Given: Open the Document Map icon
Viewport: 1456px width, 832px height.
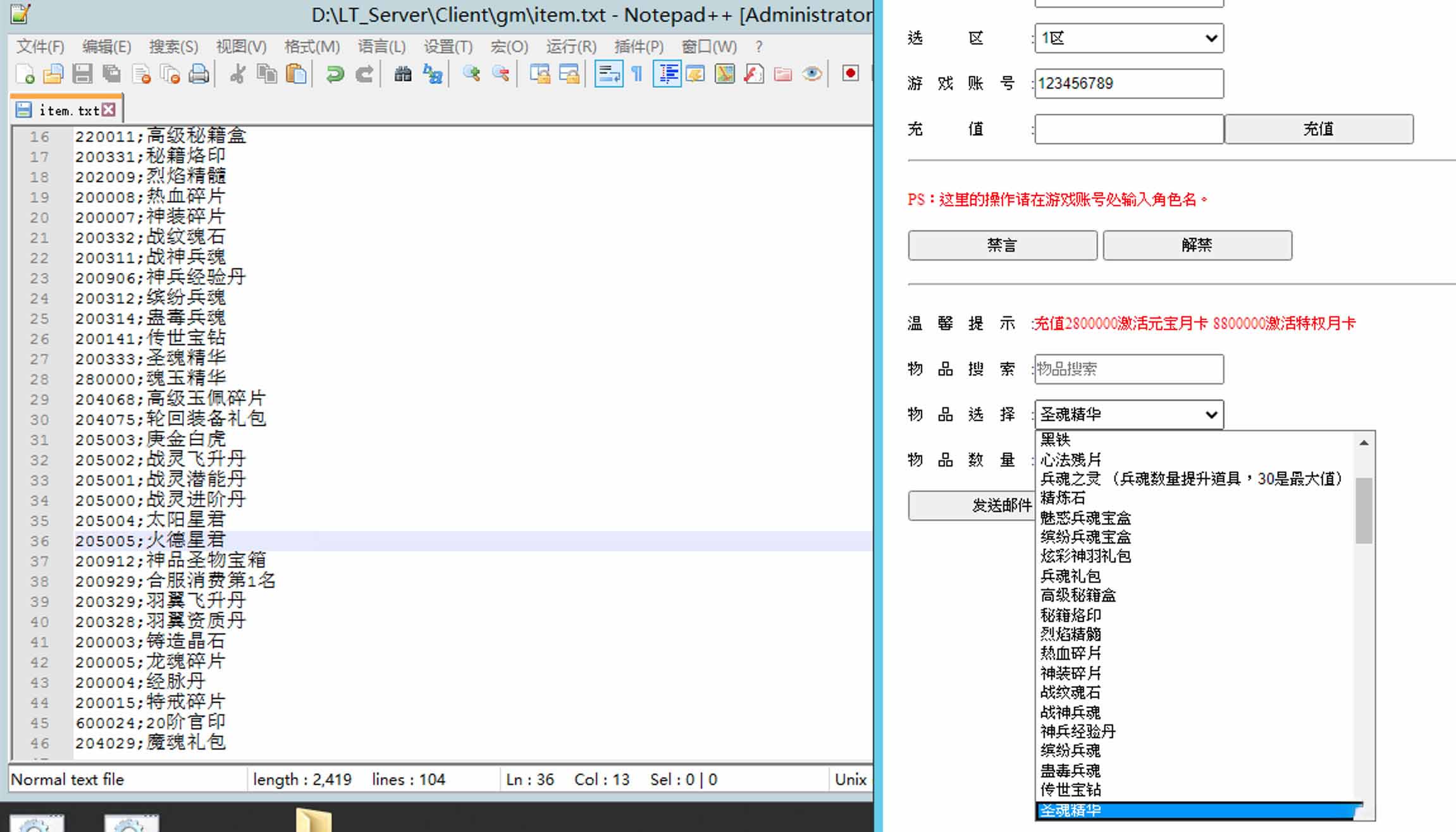Looking at the screenshot, I should 725,74.
